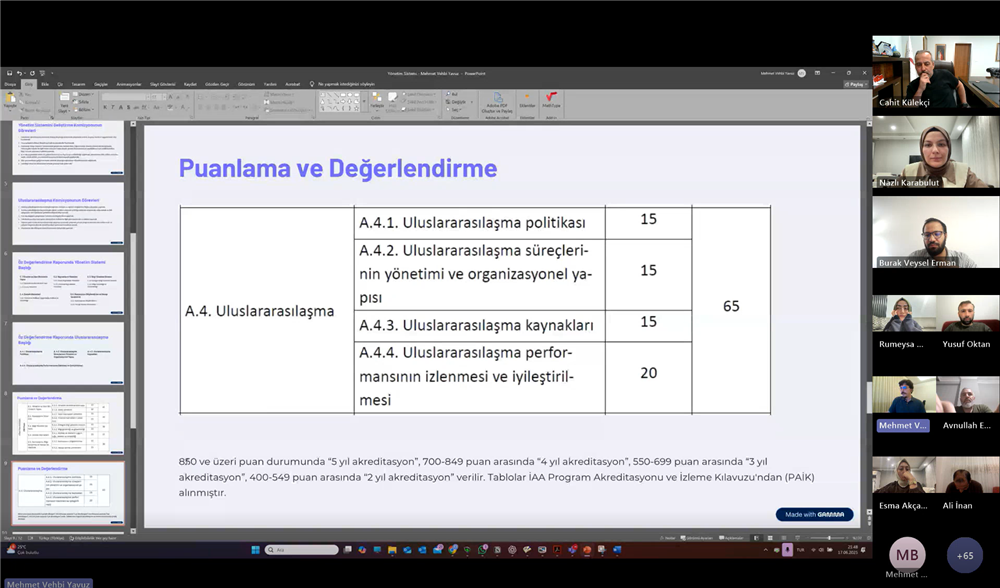Click the ribbon display options icon in title bar

click(817, 73)
